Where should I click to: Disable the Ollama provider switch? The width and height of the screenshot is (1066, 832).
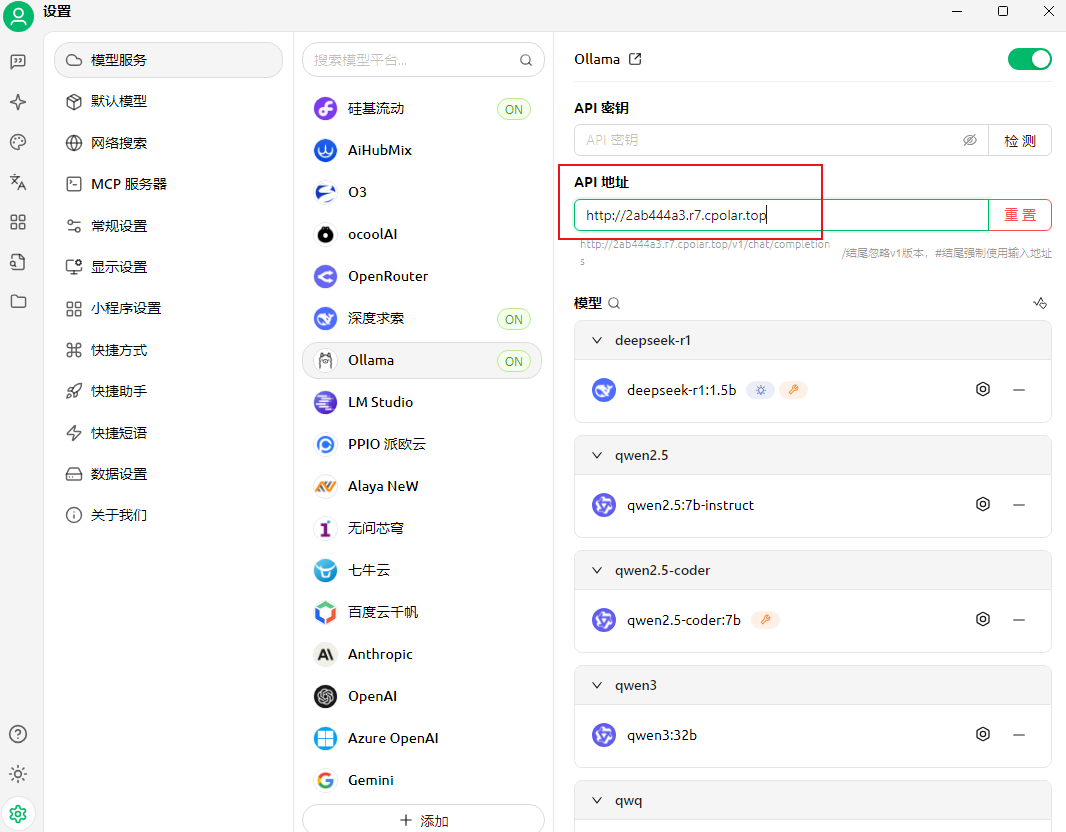pos(1029,59)
